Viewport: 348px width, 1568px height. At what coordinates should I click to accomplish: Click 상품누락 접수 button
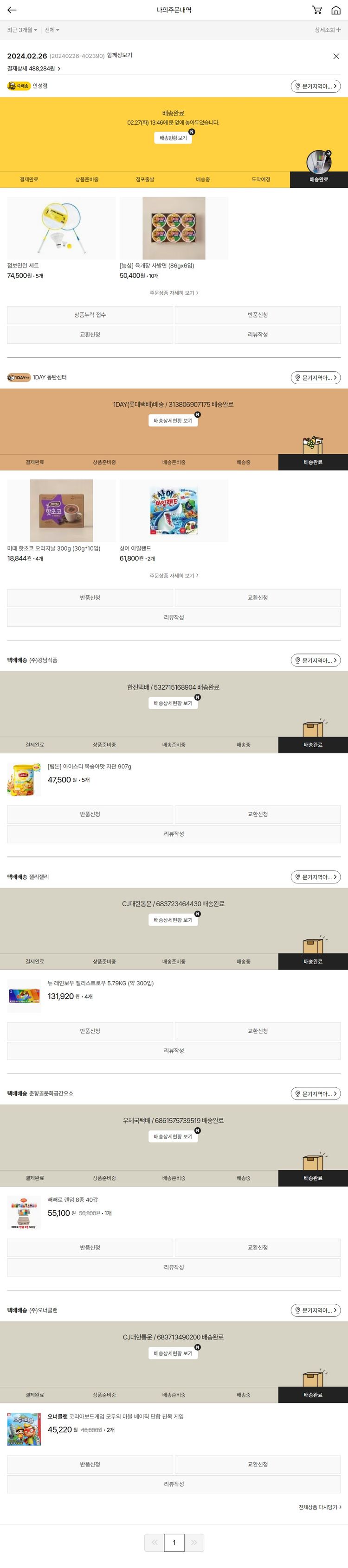(90, 315)
